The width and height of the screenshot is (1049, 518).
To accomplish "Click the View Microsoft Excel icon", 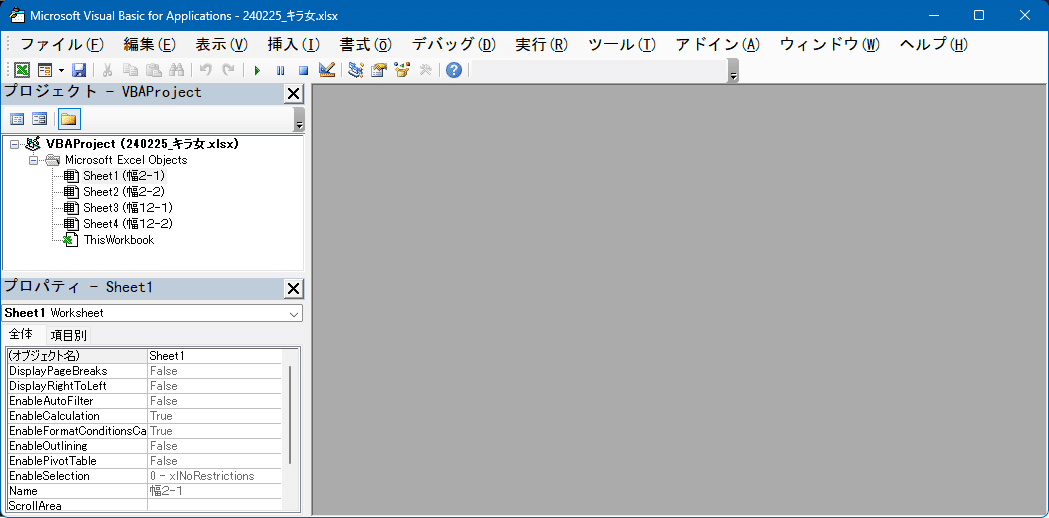I will (x=21, y=70).
